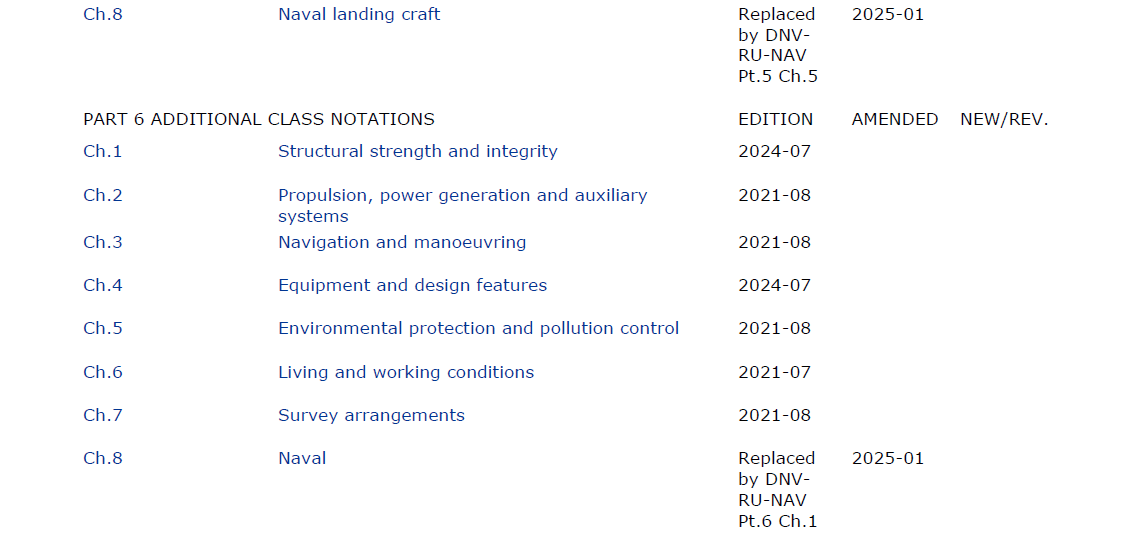Select the Ch.2 chapter link

pos(102,196)
